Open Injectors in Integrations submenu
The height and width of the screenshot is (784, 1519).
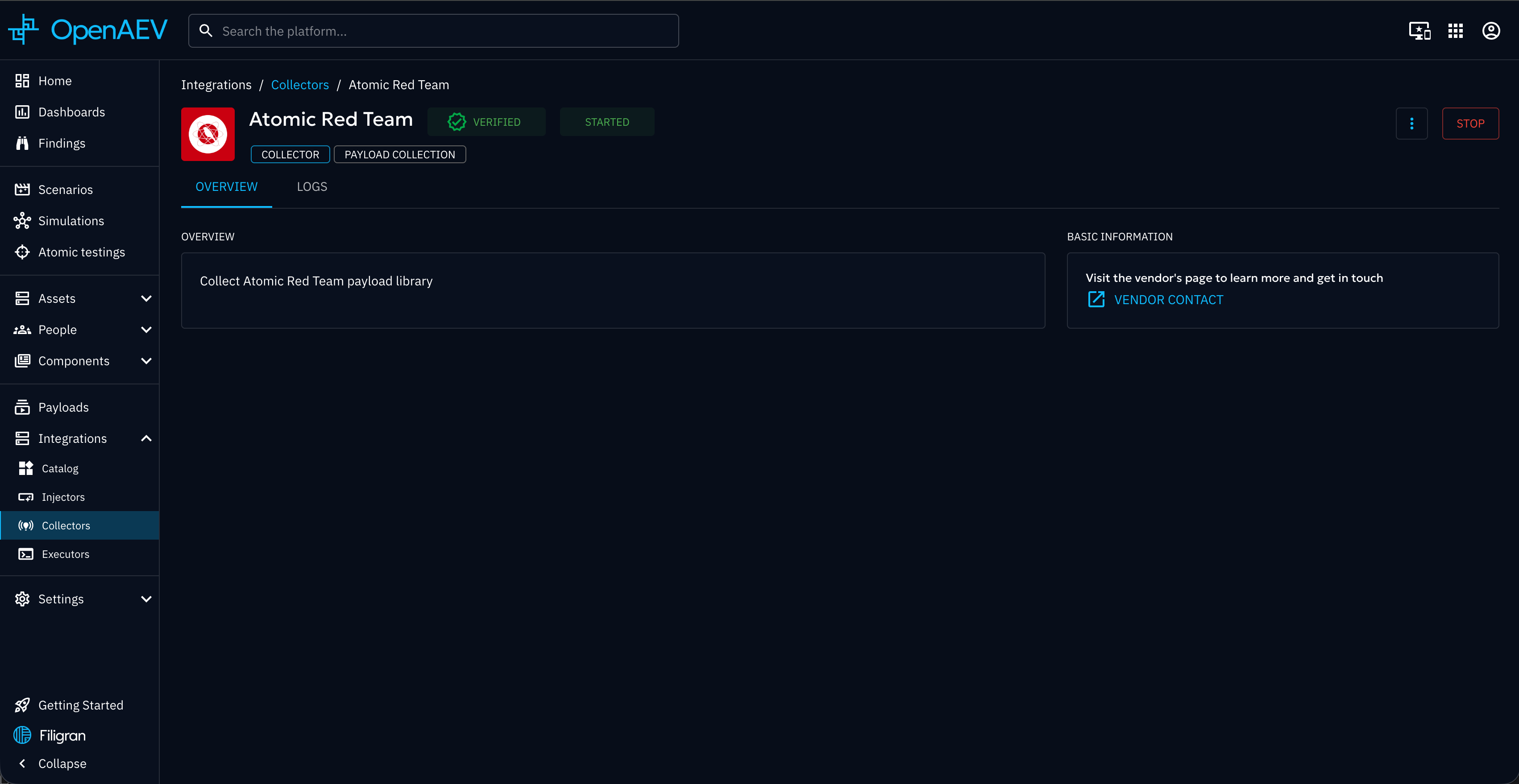tap(63, 497)
